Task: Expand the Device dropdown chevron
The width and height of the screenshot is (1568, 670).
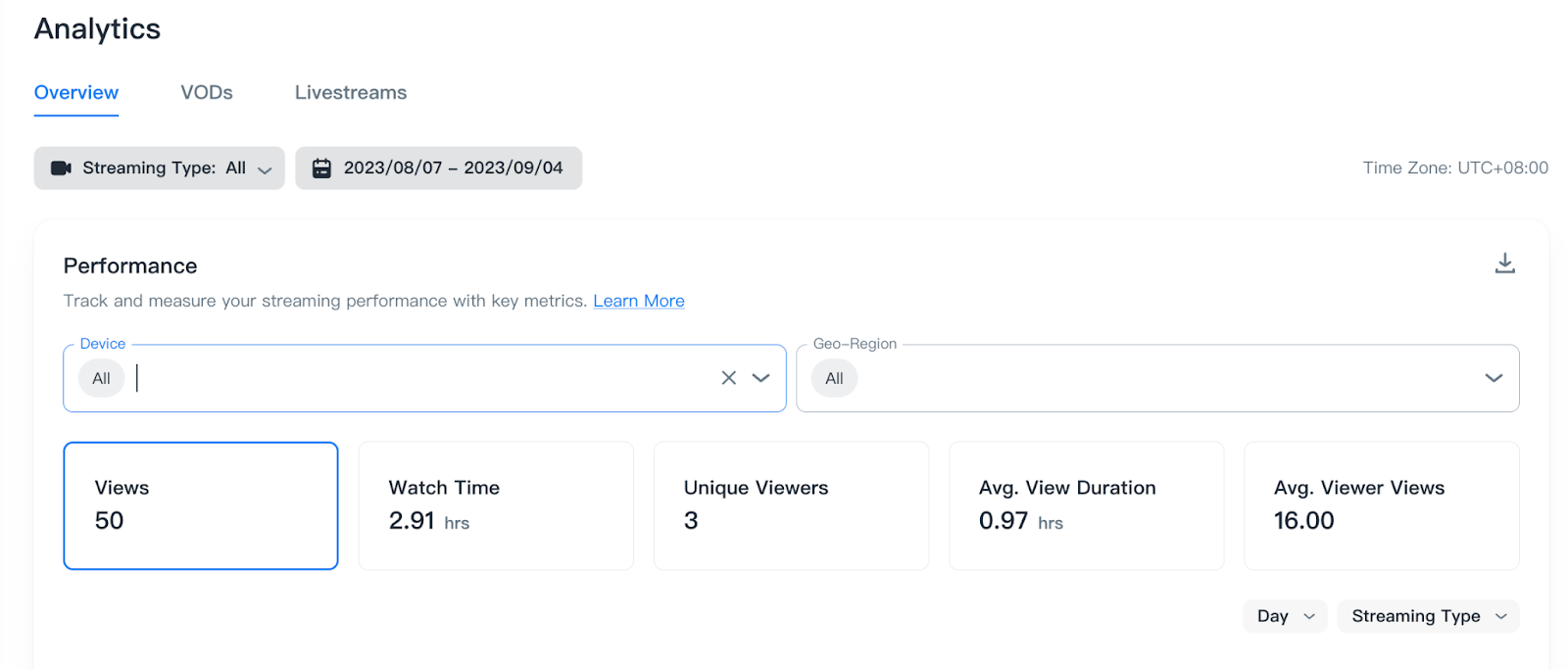Action: coord(760,378)
